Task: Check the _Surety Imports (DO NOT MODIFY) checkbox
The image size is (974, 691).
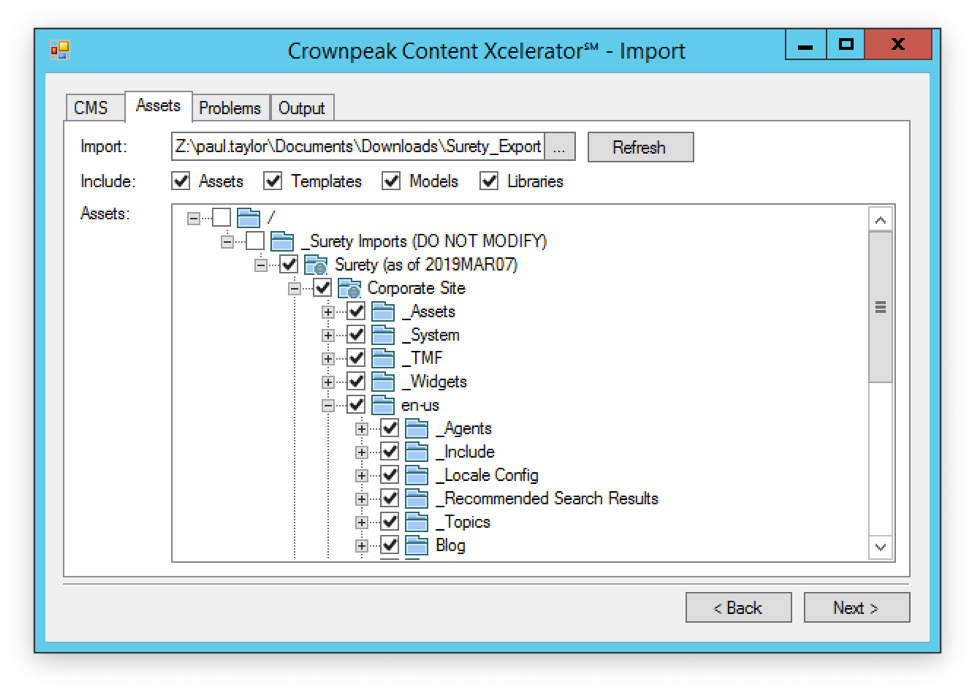Action: click(255, 241)
